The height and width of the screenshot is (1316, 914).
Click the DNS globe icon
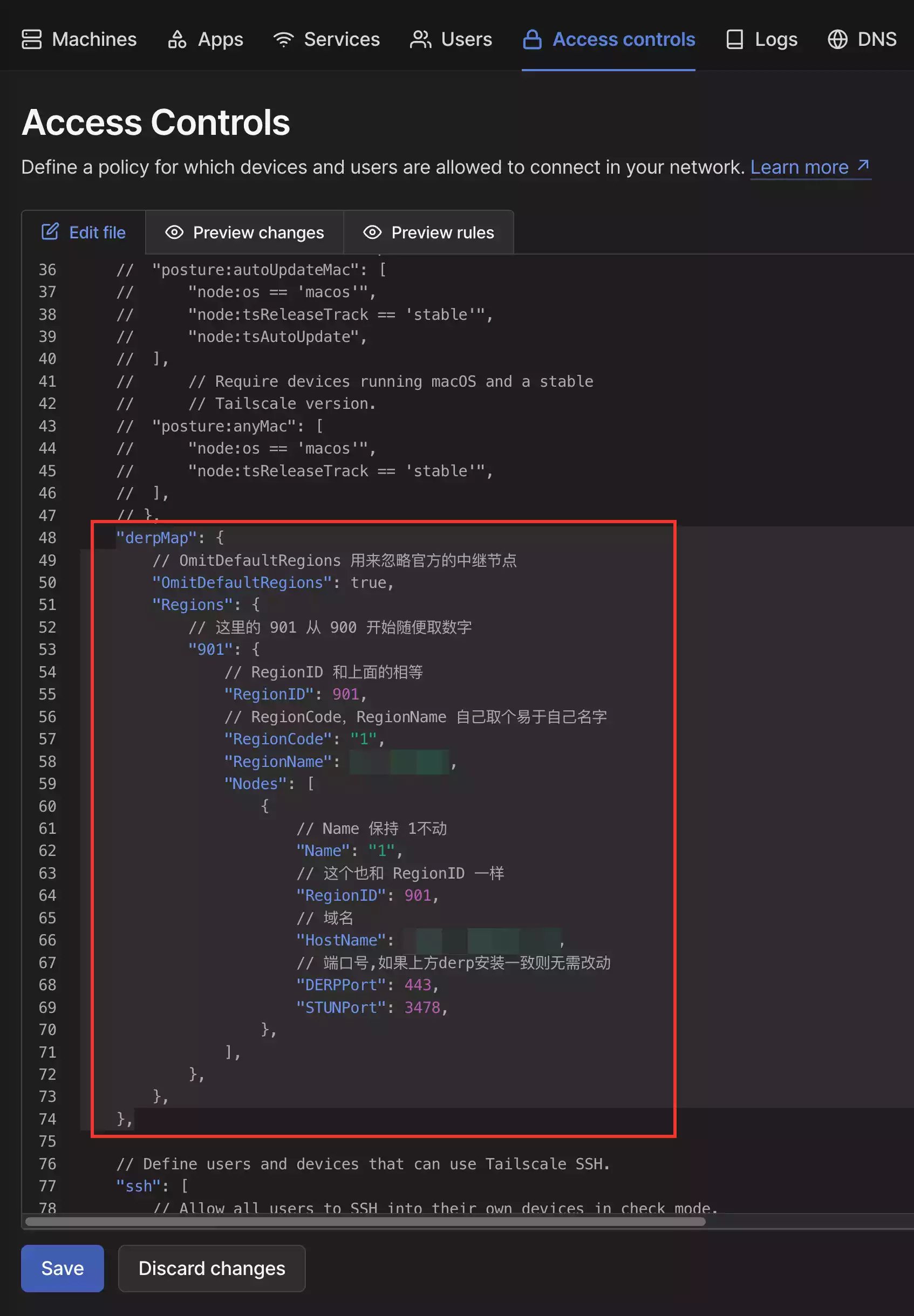(x=837, y=39)
